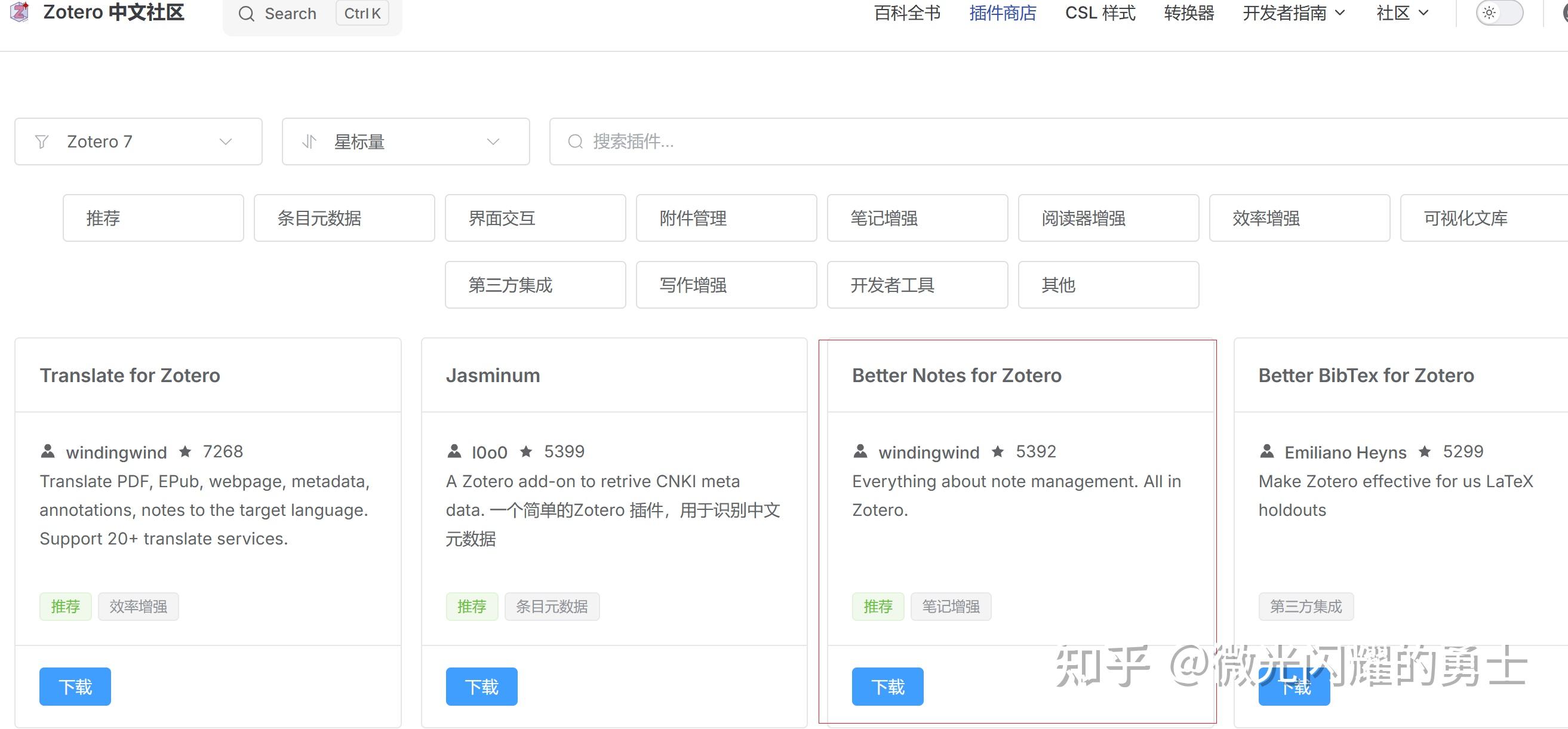Select the 第三方集成 category button

tap(536, 285)
